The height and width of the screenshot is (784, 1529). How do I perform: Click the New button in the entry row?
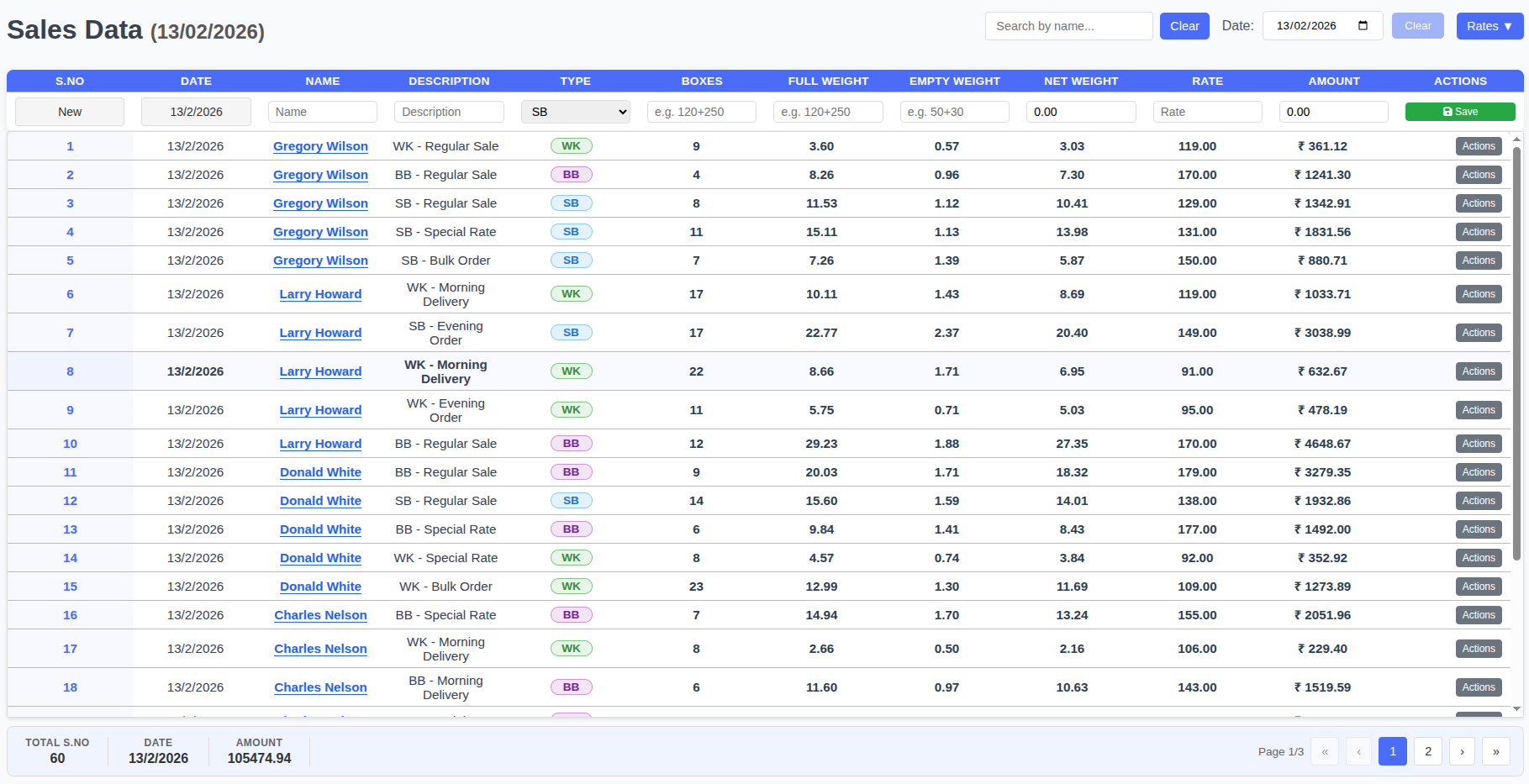coord(70,112)
